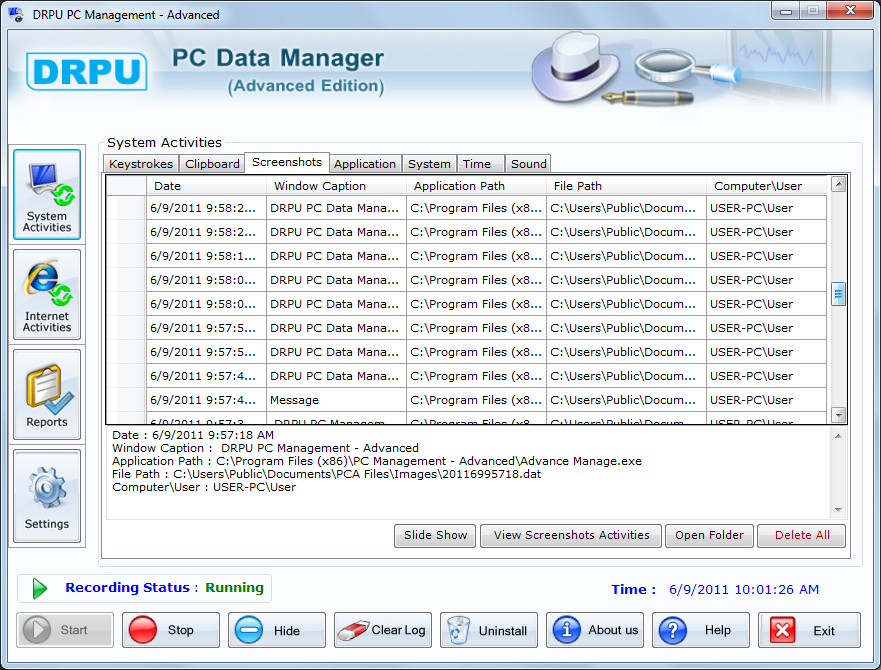This screenshot has width=881, height=670.
Task: Click the screenshot list scrollbar up arrow
Action: (838, 184)
